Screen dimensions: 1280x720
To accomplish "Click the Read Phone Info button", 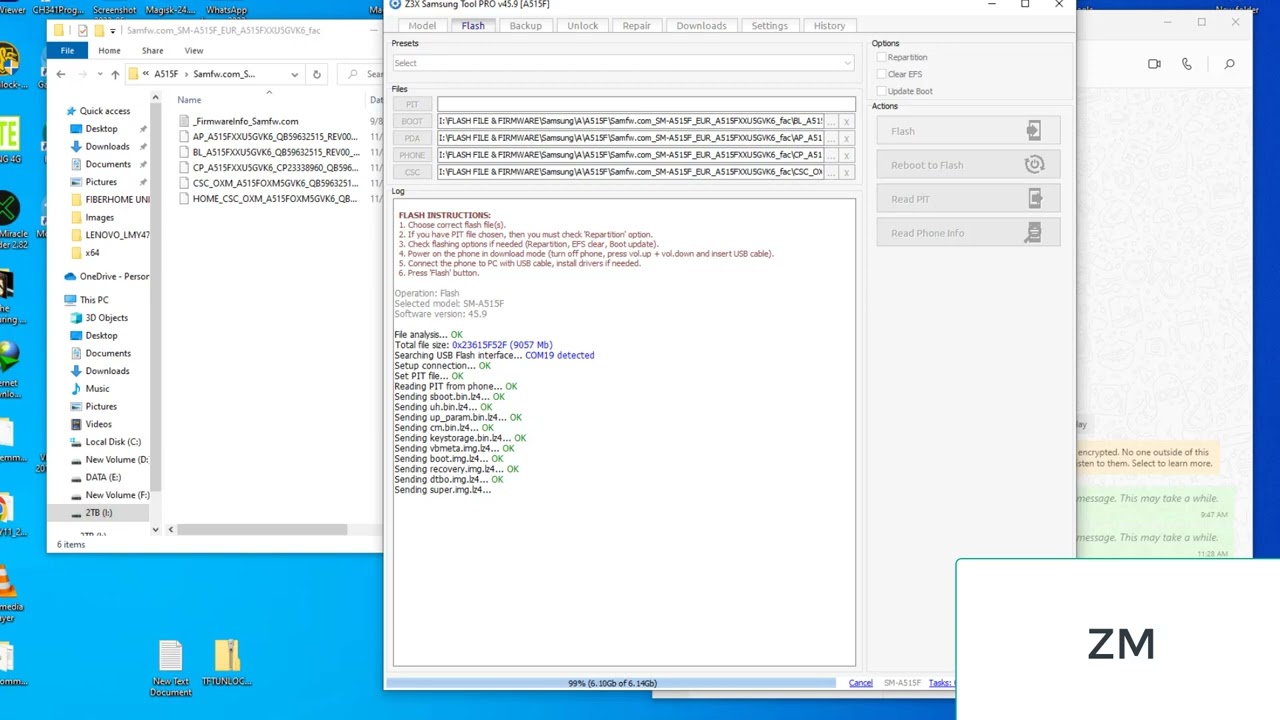I will click(x=968, y=233).
